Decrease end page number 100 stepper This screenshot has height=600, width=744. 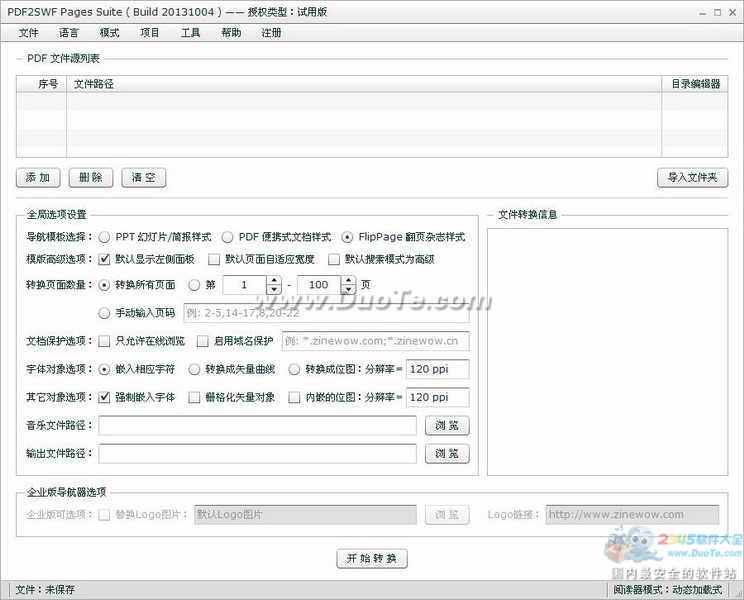[348, 290]
